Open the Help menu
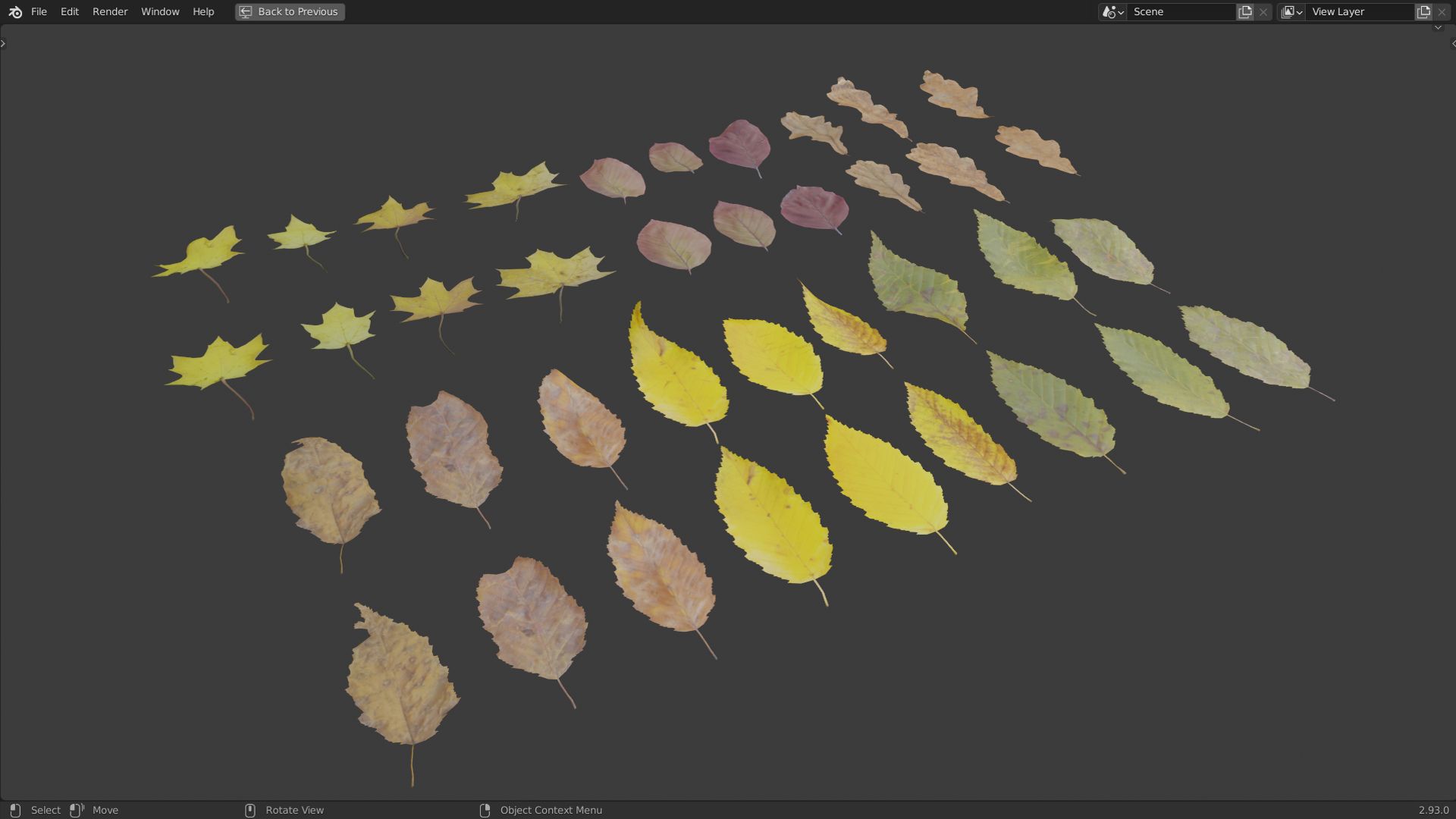The width and height of the screenshot is (1456, 819). click(x=203, y=12)
